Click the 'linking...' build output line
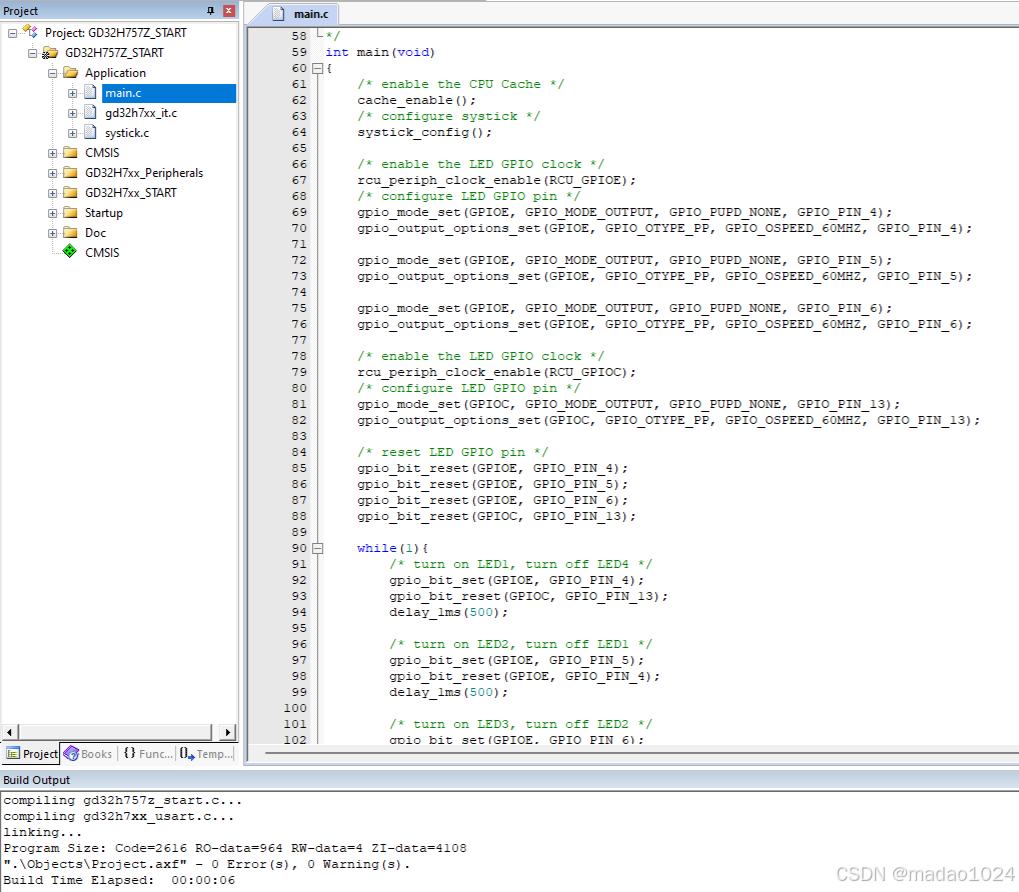The height and width of the screenshot is (892, 1019). (x=42, y=832)
